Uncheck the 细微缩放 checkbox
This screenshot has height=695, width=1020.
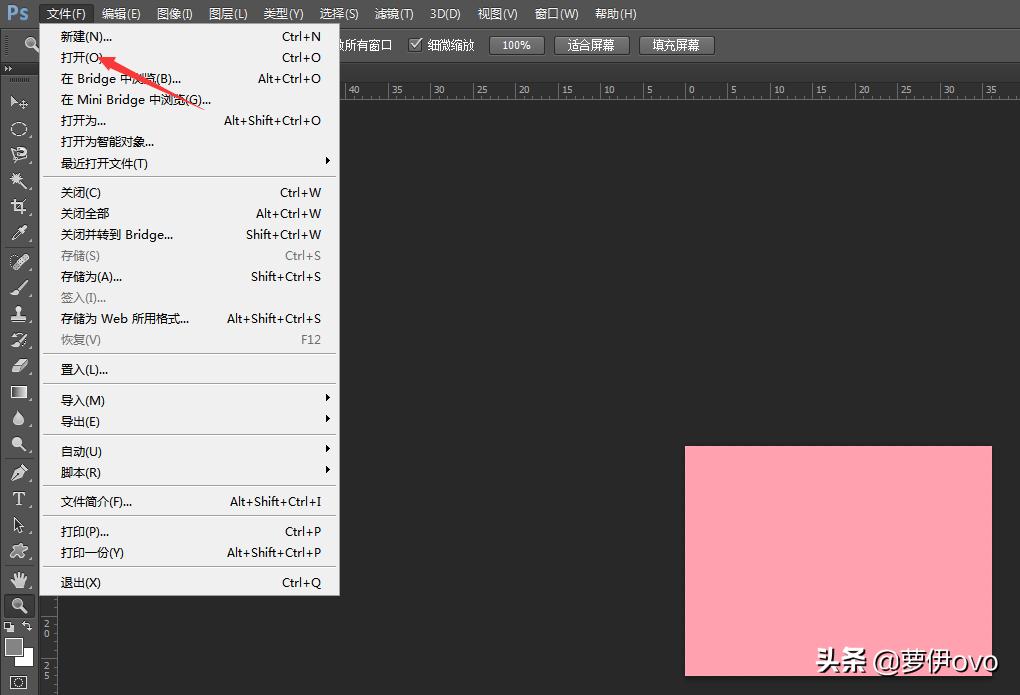point(416,45)
